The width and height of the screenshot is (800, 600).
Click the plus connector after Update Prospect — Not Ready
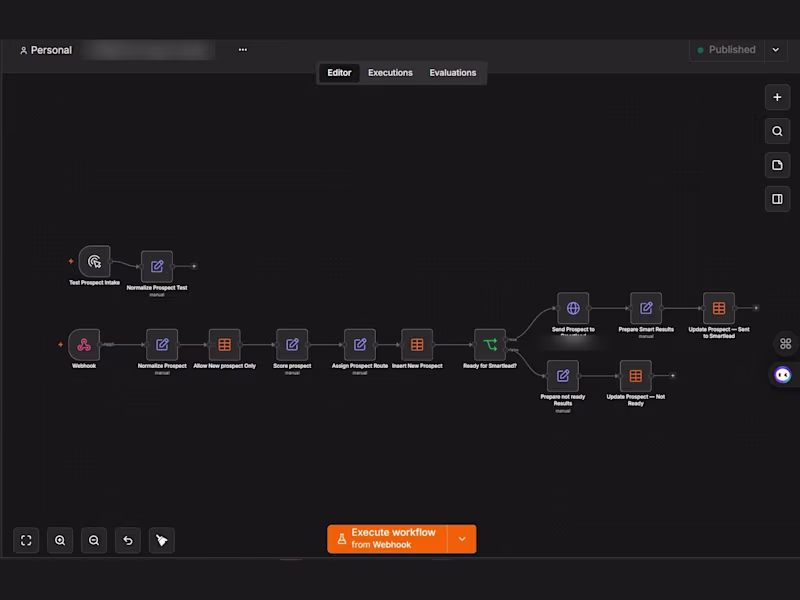pos(672,376)
